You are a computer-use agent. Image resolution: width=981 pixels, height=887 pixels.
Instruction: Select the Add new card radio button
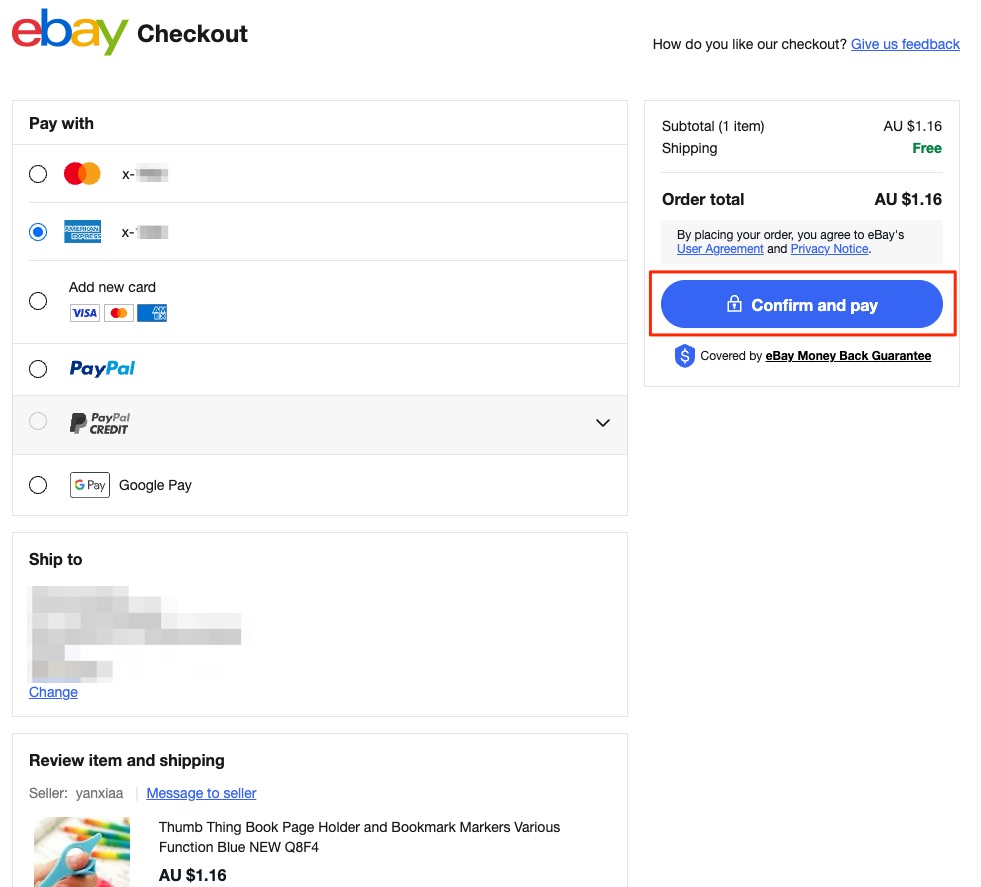pos(38,301)
